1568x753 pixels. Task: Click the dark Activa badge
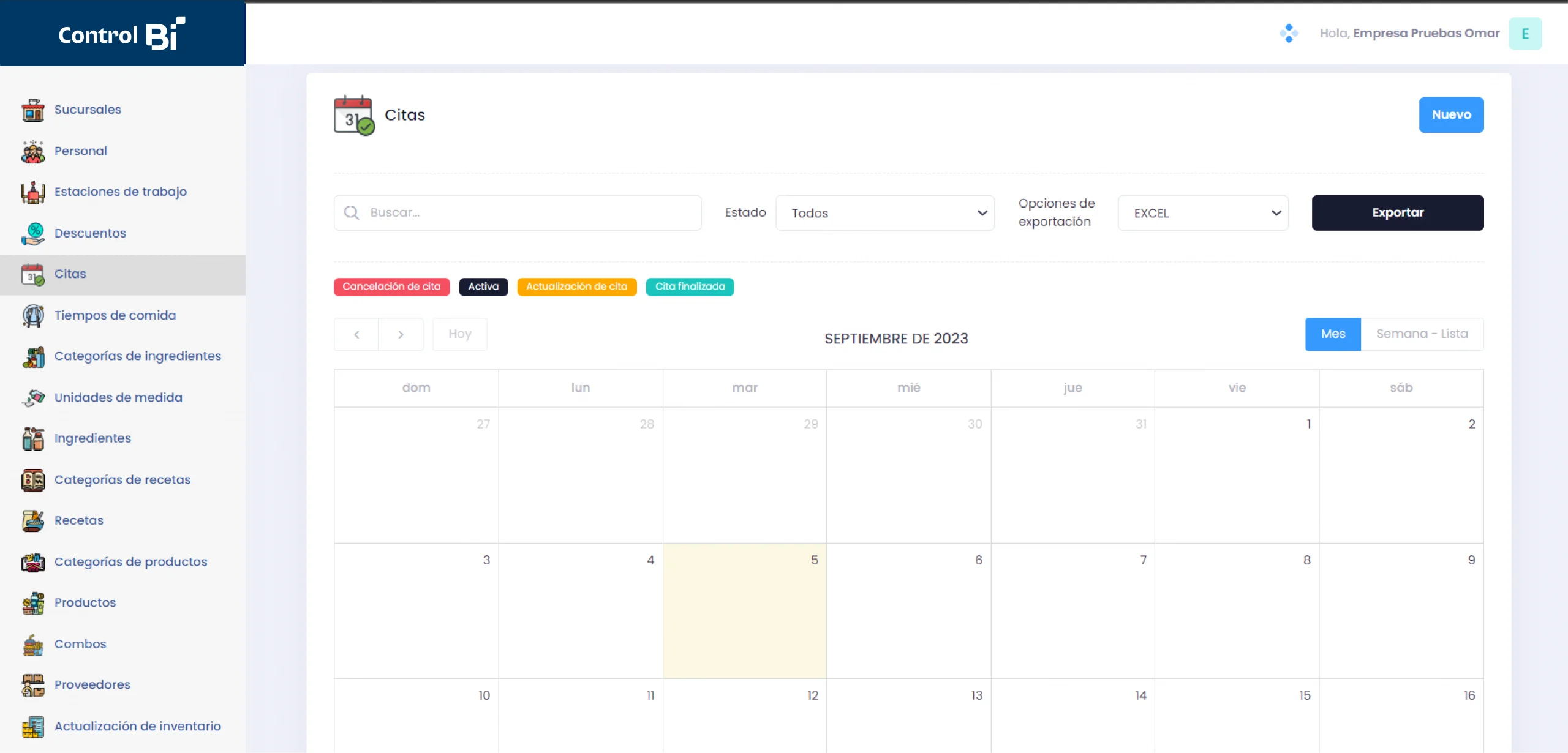click(483, 287)
